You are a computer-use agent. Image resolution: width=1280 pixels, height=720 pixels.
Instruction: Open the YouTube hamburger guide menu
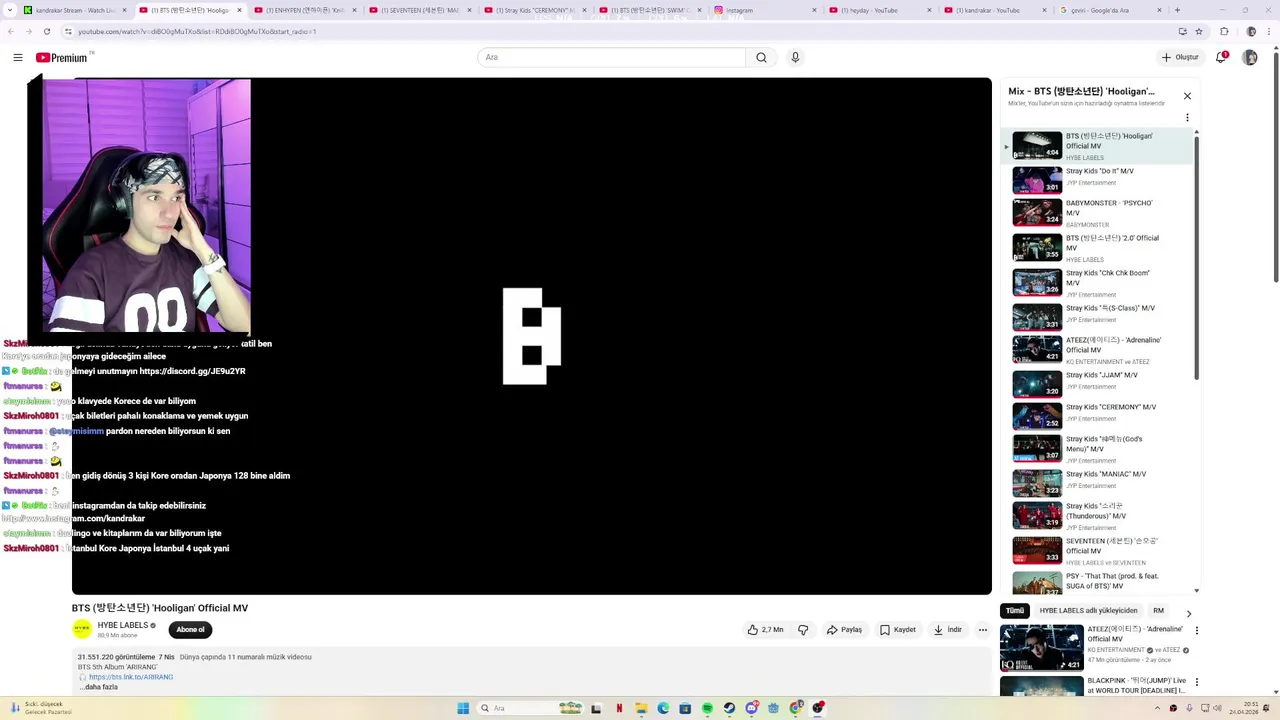click(18, 58)
